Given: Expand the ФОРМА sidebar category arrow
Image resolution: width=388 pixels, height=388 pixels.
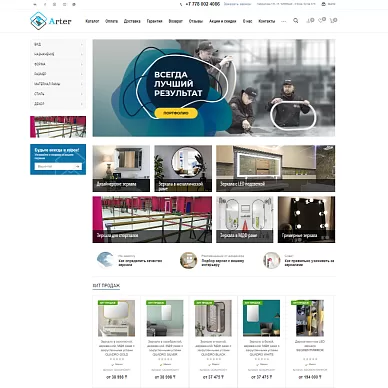Looking at the screenshot, I should click(82, 64).
